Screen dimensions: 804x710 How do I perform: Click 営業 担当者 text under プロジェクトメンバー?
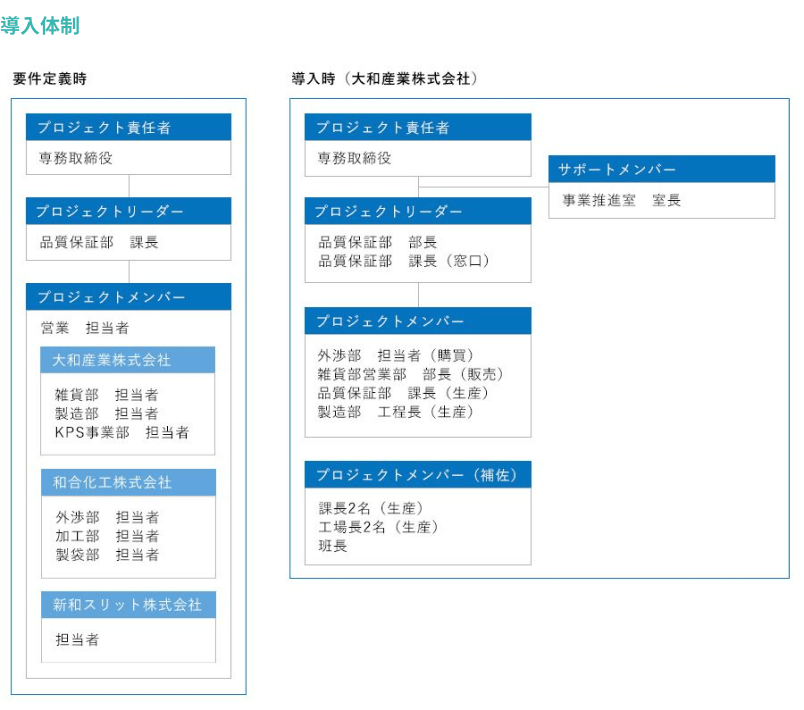[85, 327]
